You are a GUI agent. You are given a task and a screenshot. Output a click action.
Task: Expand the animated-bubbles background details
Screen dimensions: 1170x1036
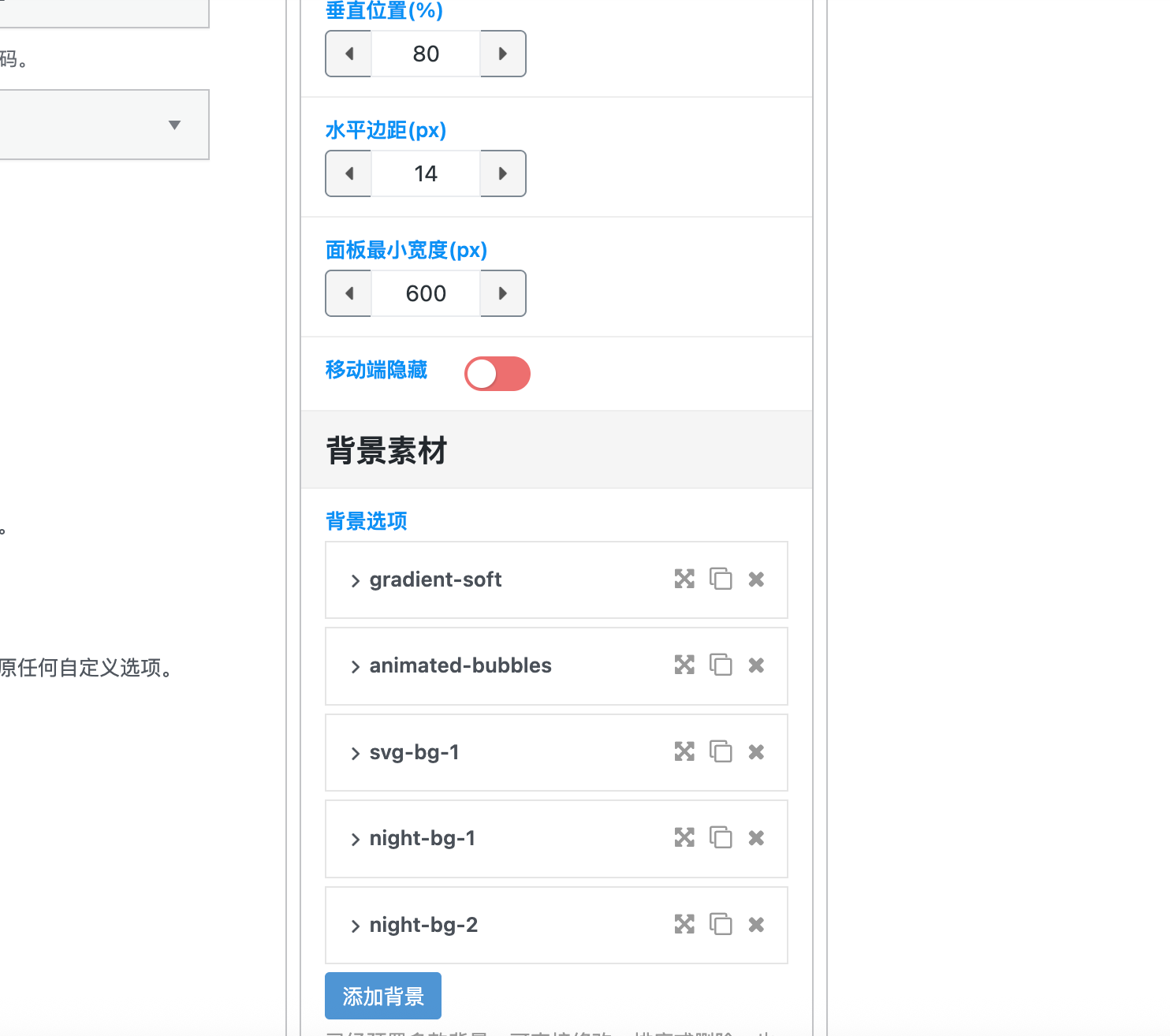[355, 666]
